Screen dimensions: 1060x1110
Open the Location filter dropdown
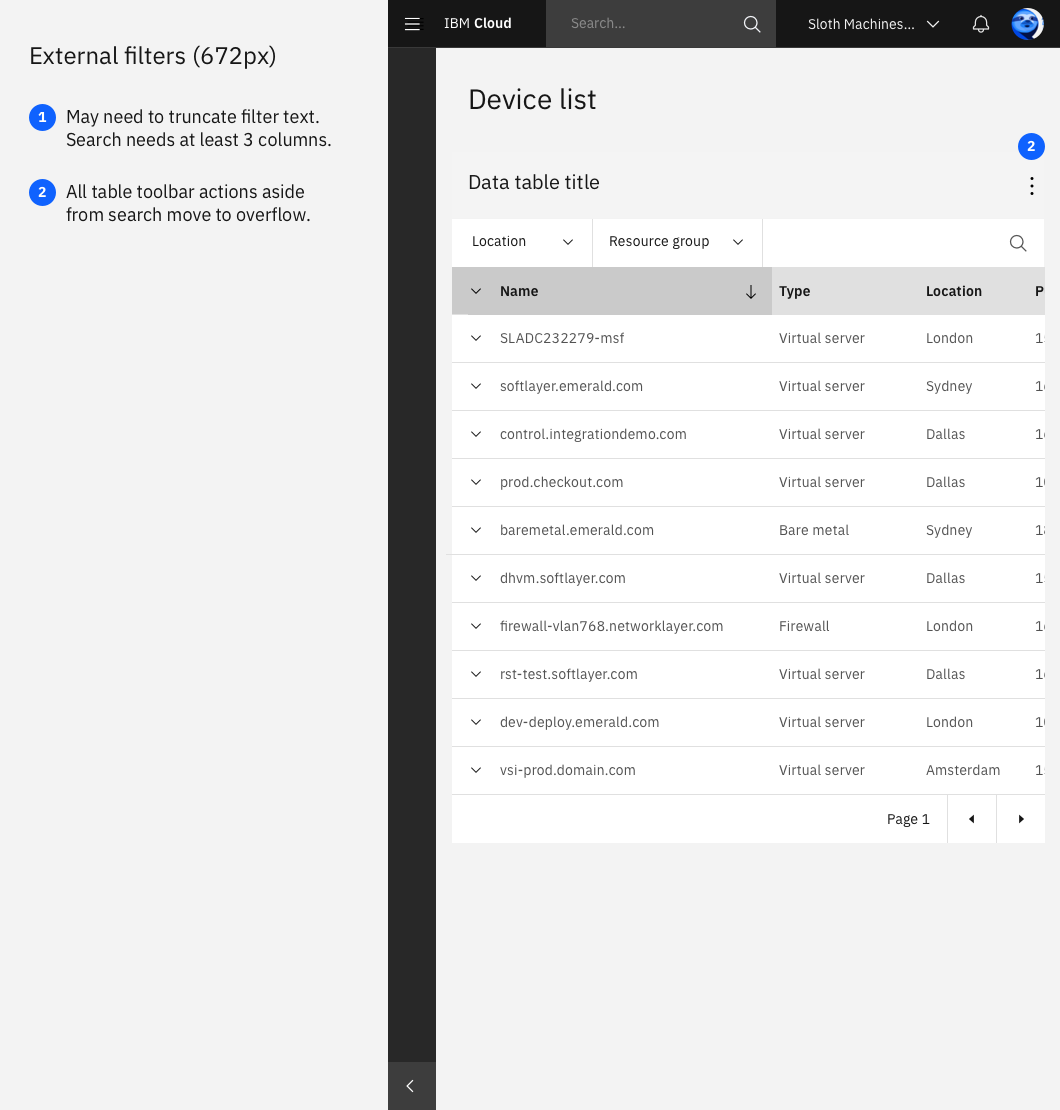coord(521,242)
